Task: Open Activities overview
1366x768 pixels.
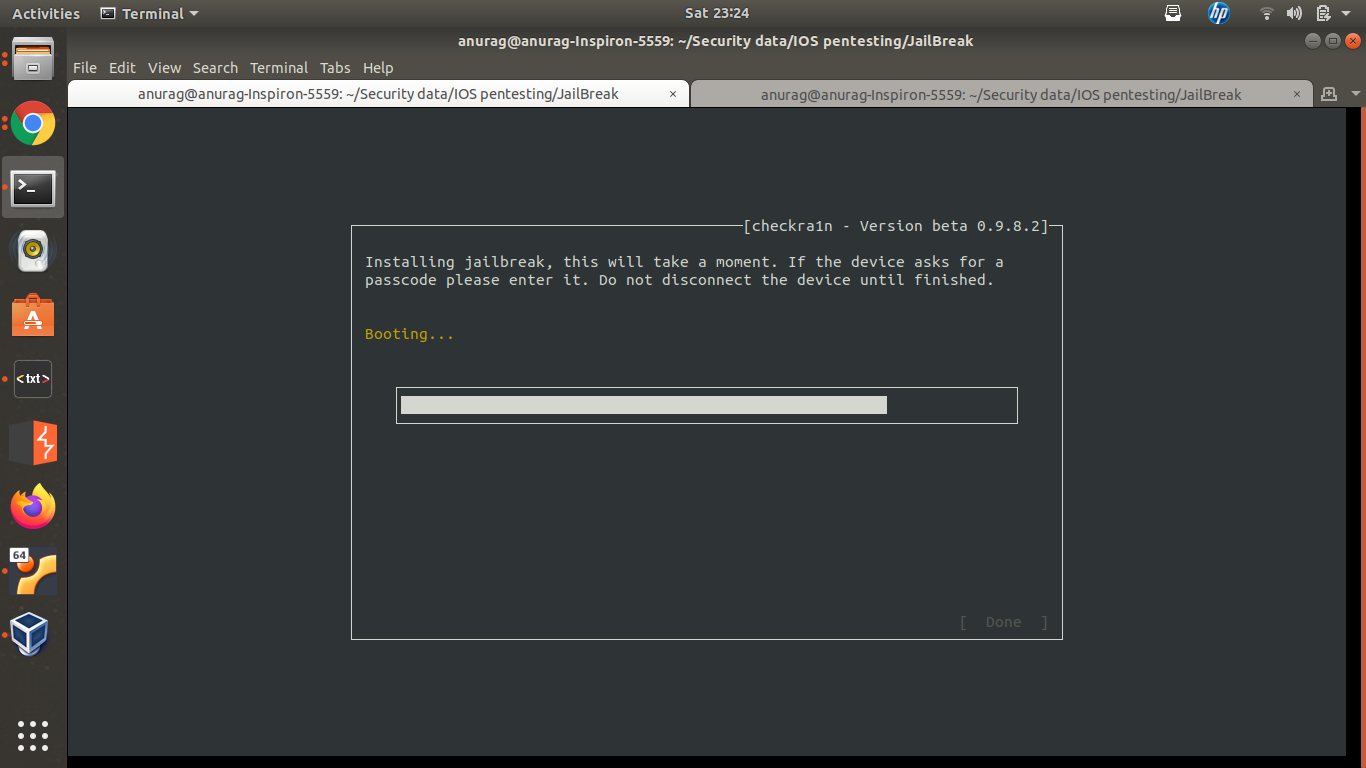Action: pyautogui.click(x=46, y=13)
